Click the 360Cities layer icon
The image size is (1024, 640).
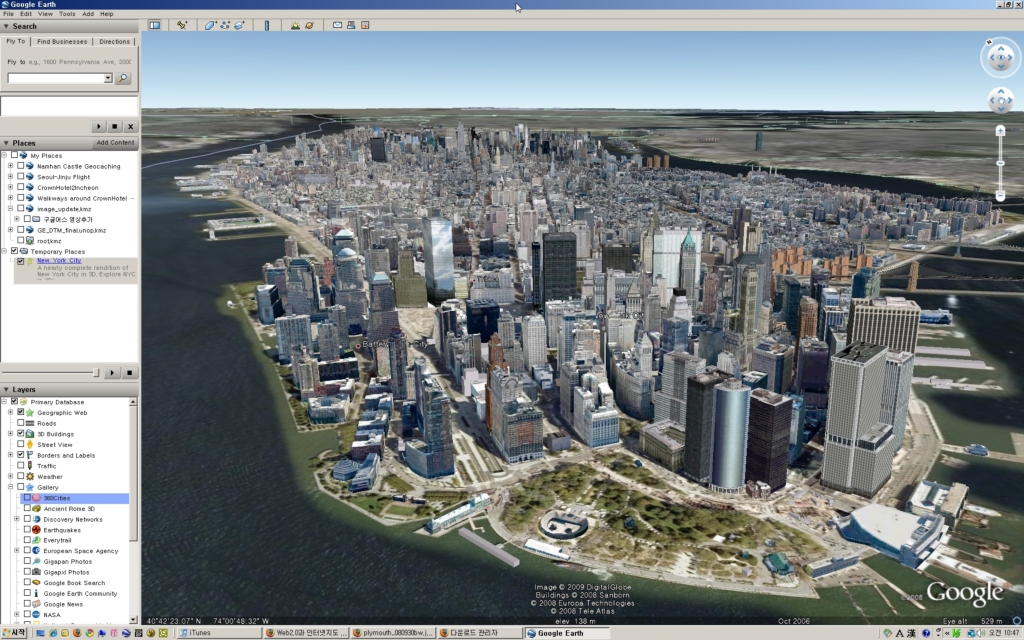[x=37, y=498]
